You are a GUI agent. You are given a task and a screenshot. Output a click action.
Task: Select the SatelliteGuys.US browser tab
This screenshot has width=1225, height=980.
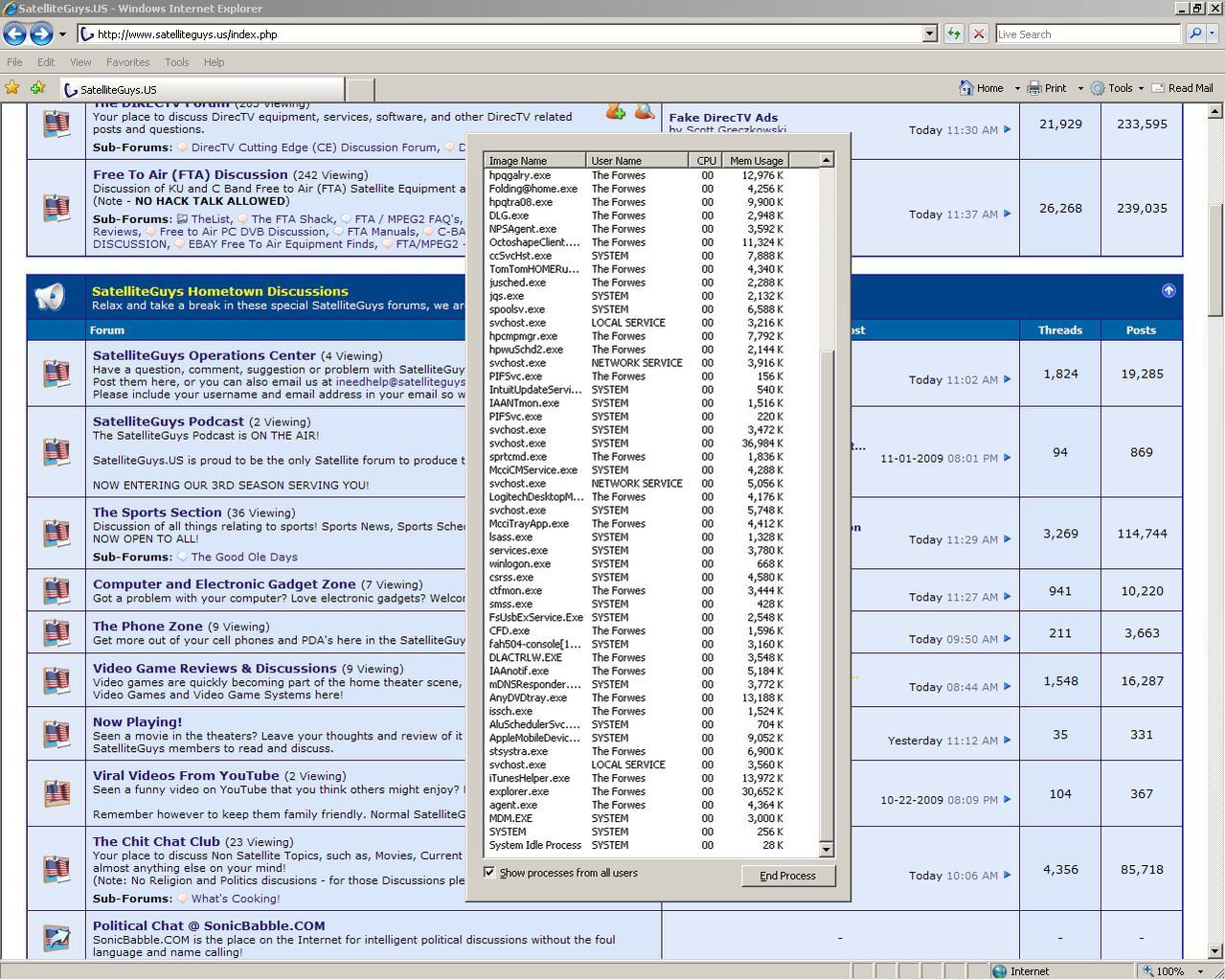pyautogui.click(x=202, y=89)
